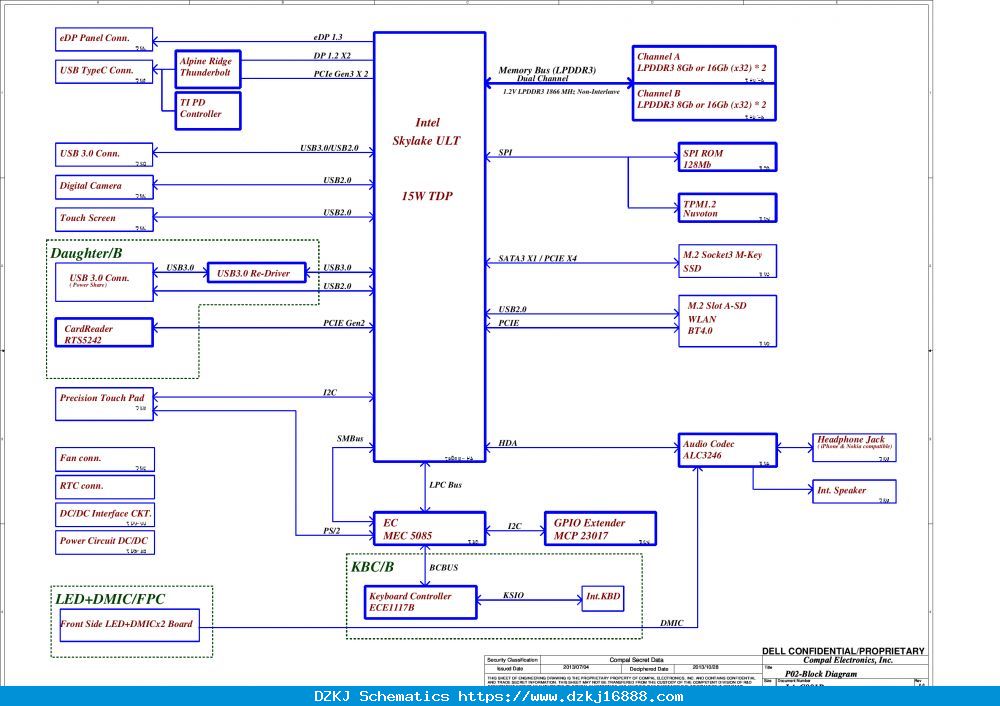Select the USB3.0 Re-Driver block

[x=256, y=273]
